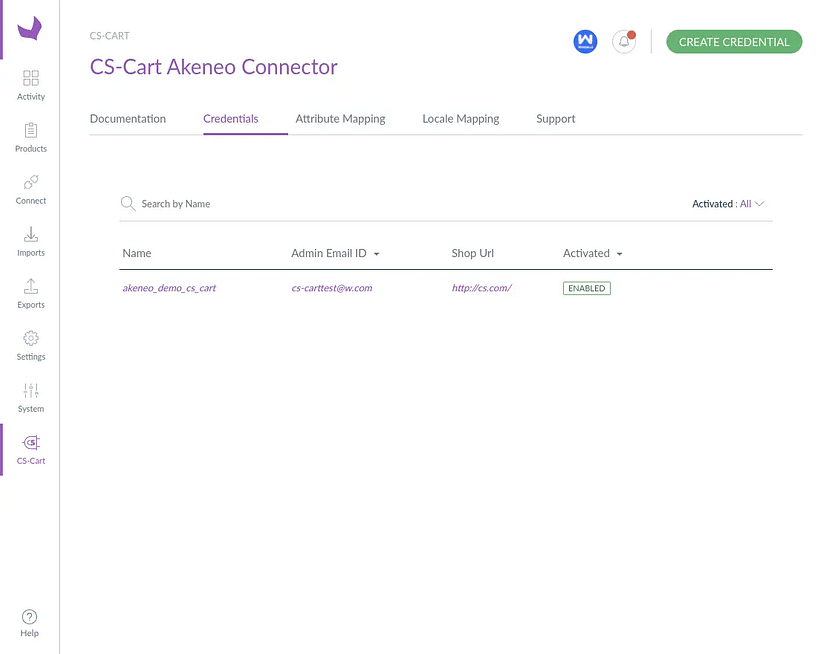The image size is (832, 654).
Task: Open Settings from the sidebar
Action: click(x=30, y=345)
